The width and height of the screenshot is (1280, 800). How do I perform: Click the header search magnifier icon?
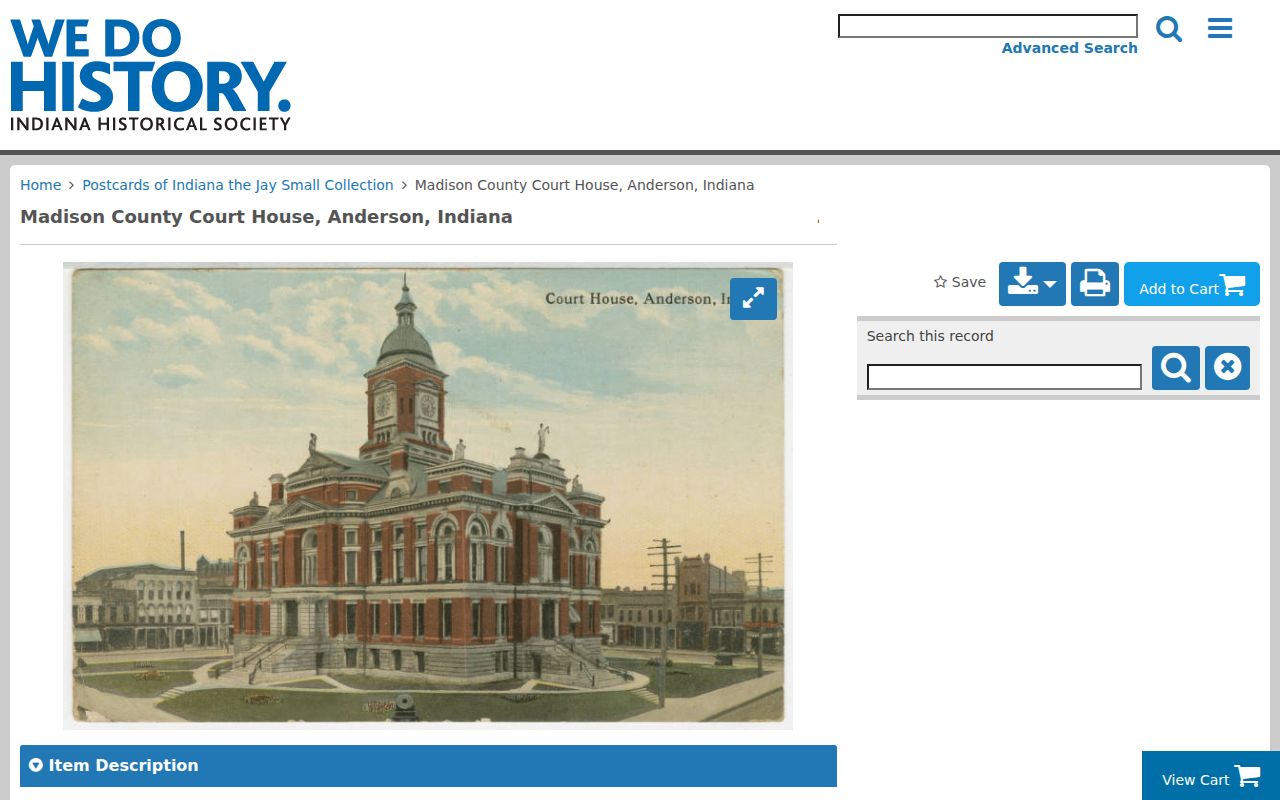pyautogui.click(x=1169, y=29)
